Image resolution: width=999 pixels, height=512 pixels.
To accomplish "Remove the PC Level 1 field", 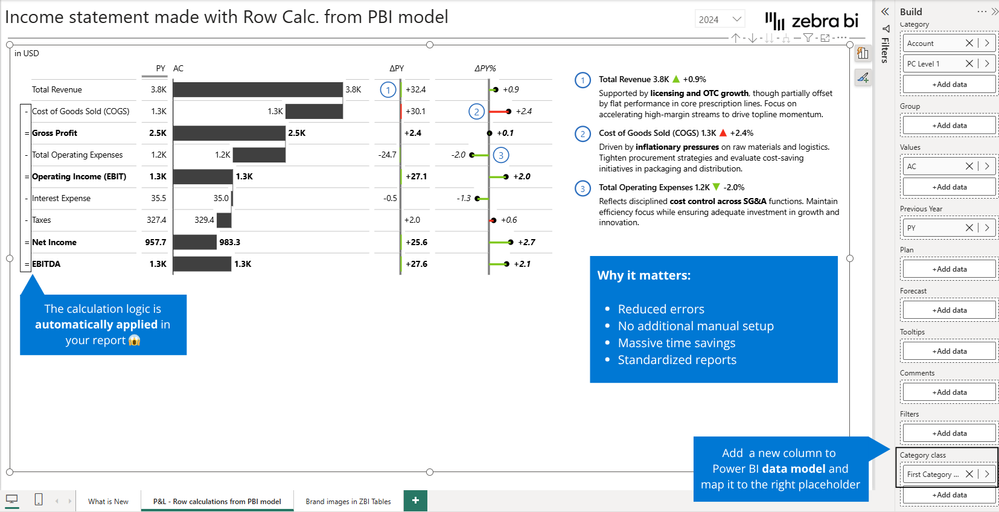I will (x=969, y=64).
